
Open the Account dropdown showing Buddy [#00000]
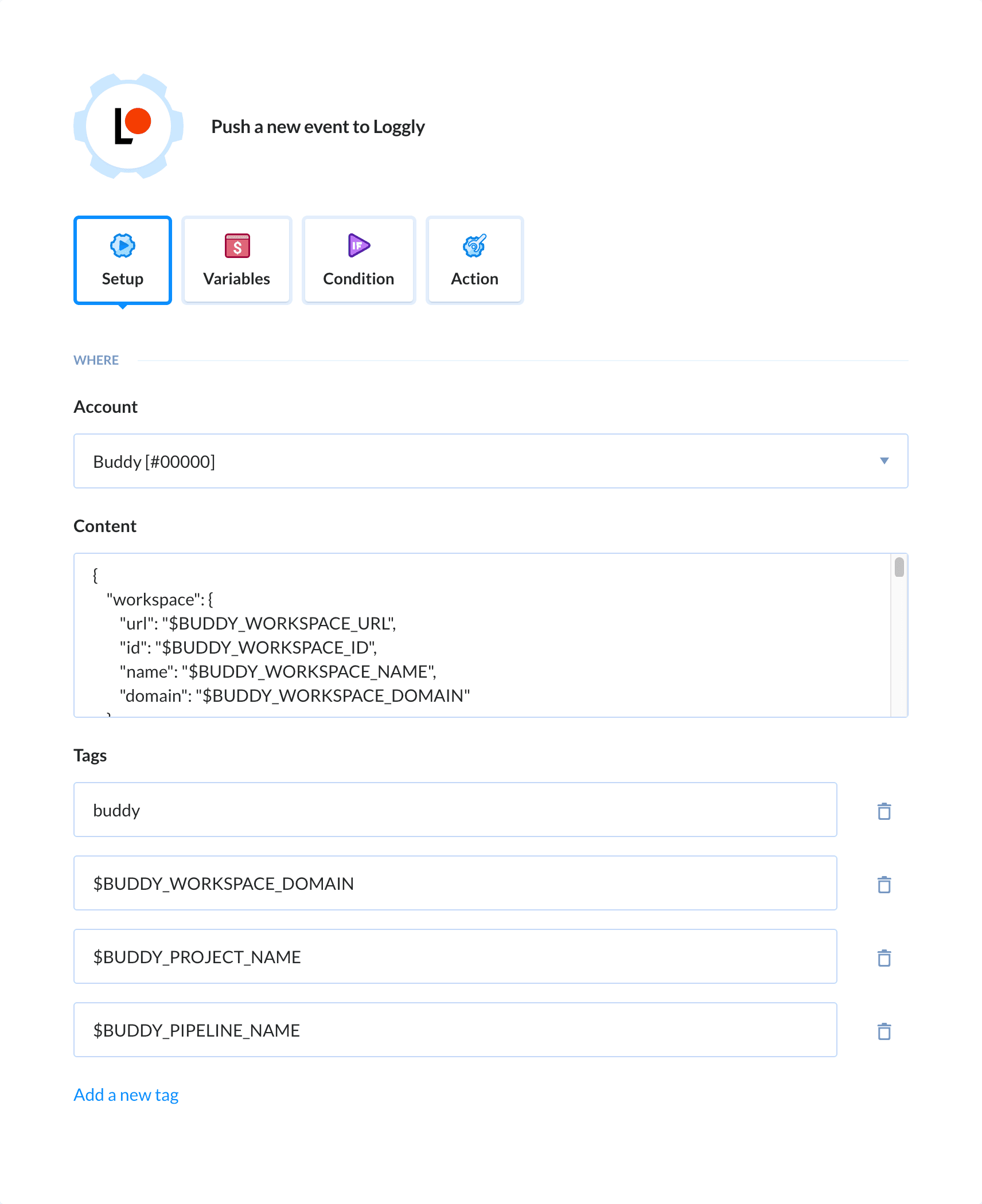coord(491,461)
